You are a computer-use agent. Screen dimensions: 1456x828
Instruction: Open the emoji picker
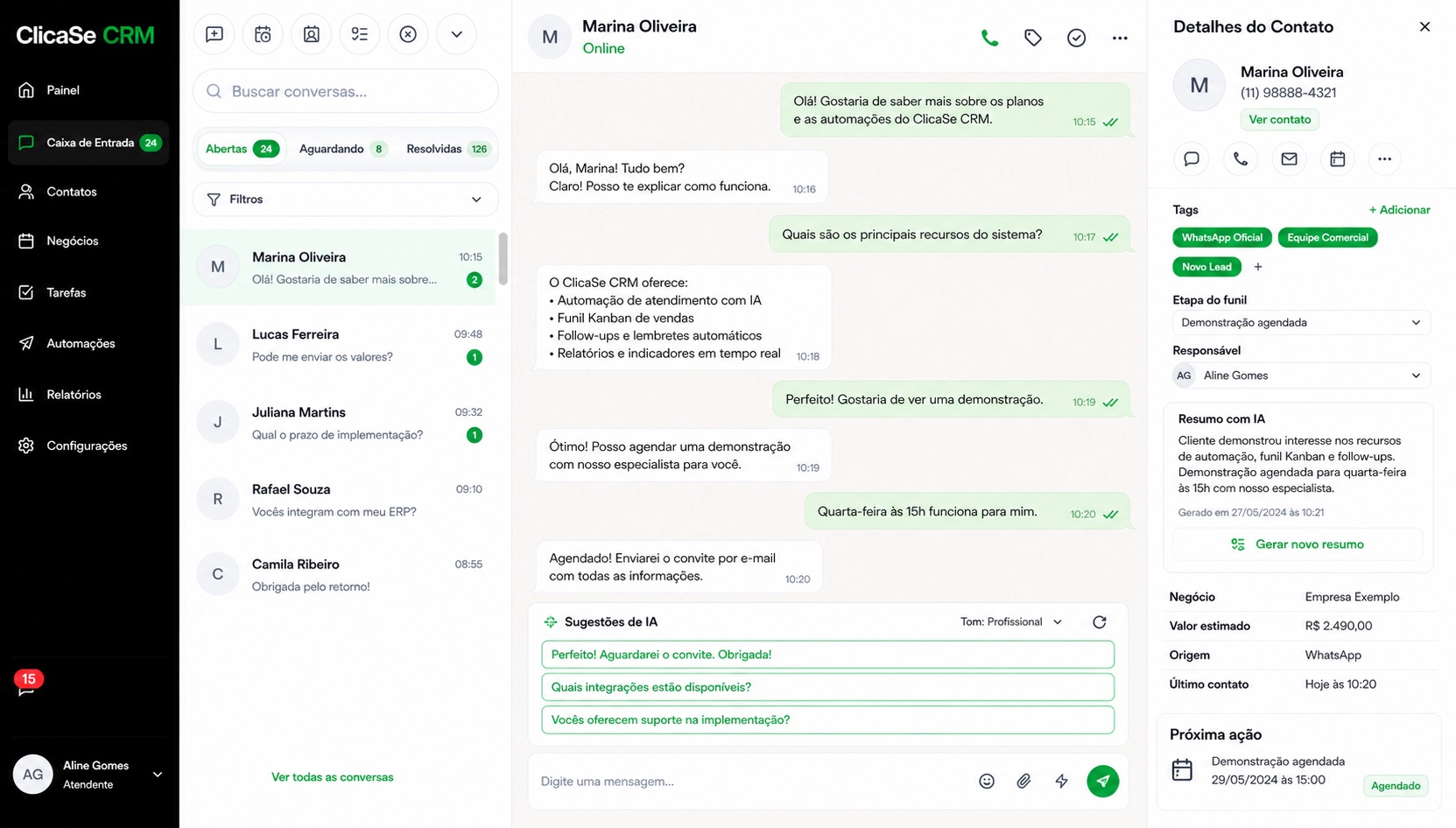[x=987, y=782]
